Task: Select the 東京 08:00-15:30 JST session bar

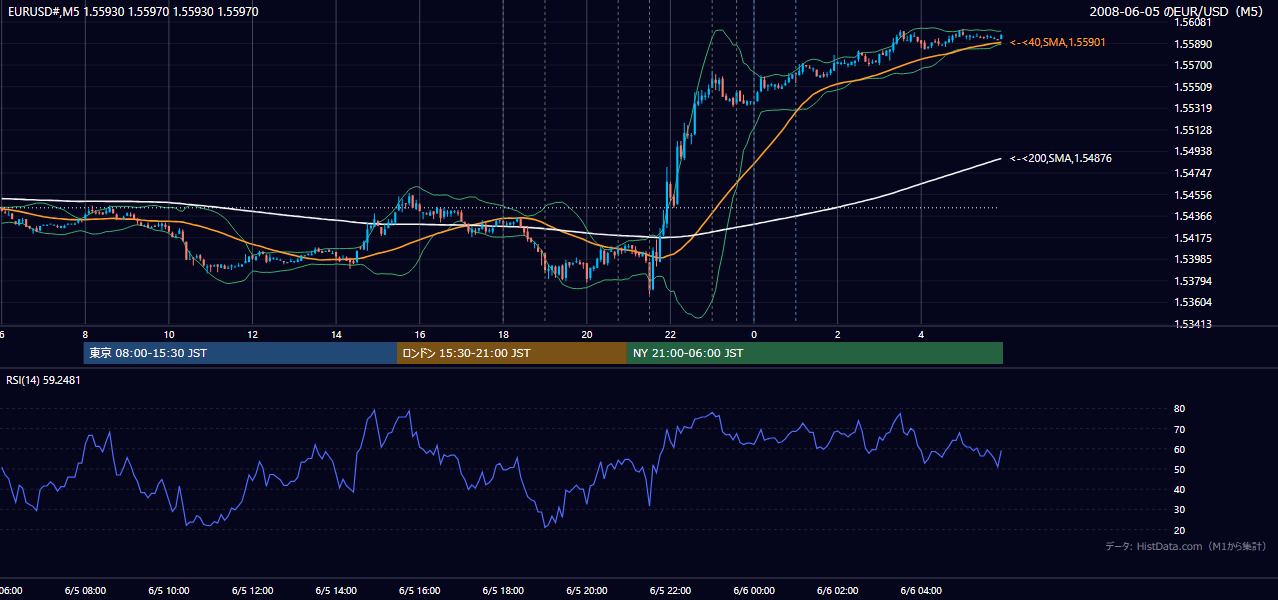Action: coord(240,353)
